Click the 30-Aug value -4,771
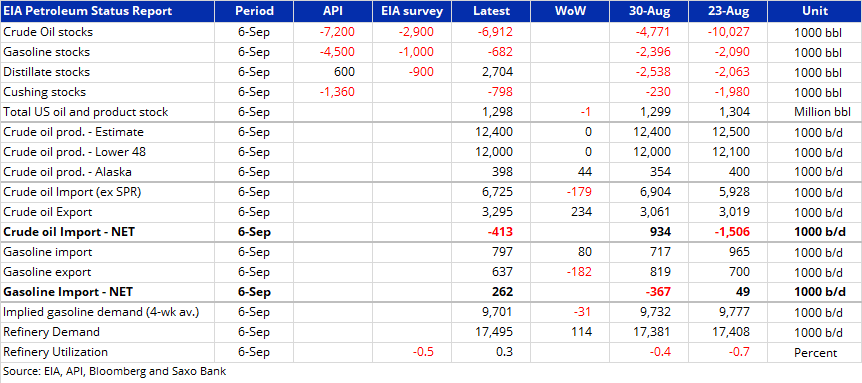This screenshot has height=383, width=862. pyautogui.click(x=653, y=32)
